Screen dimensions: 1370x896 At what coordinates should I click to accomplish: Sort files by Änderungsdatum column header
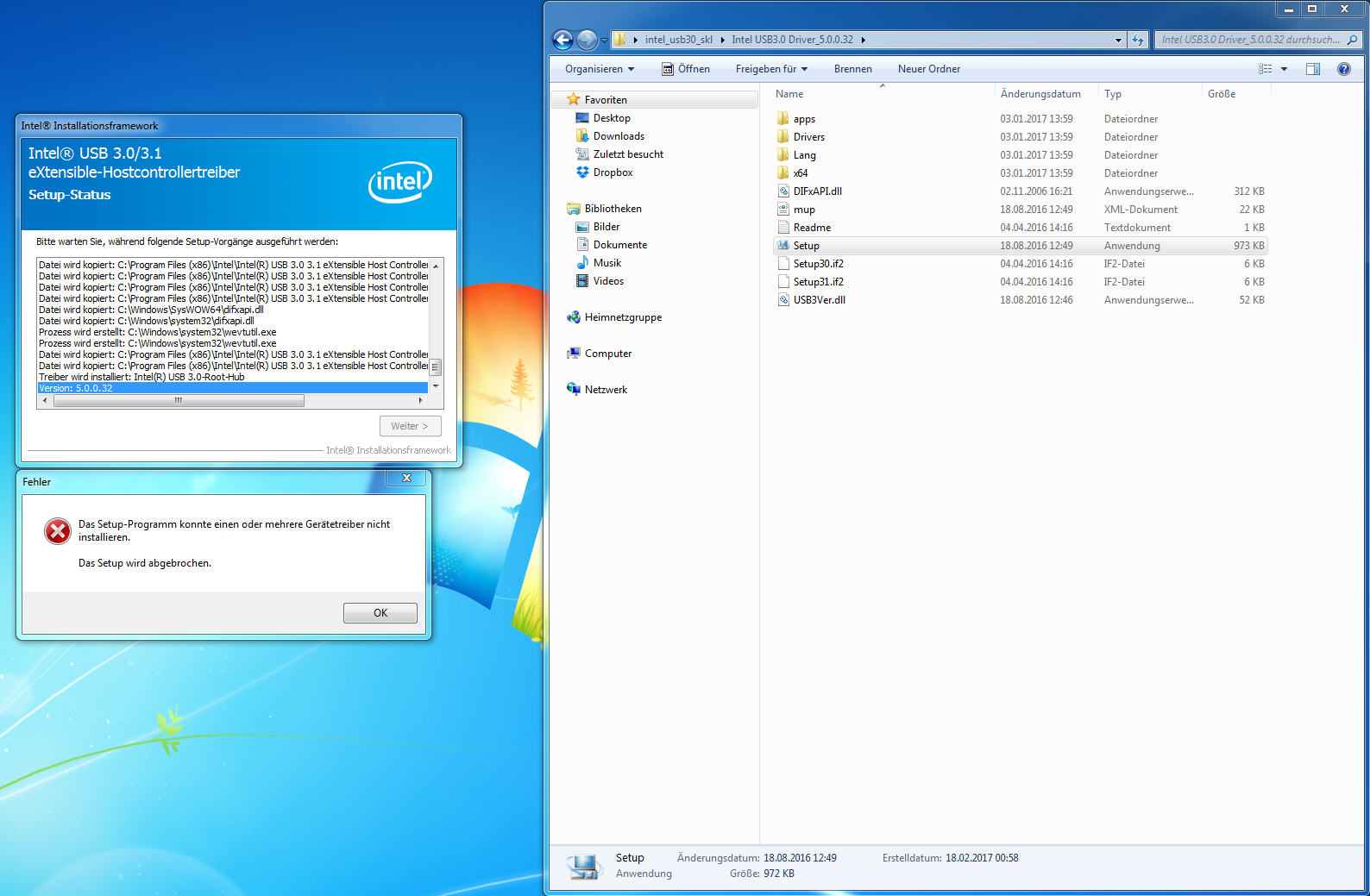coord(1047,94)
